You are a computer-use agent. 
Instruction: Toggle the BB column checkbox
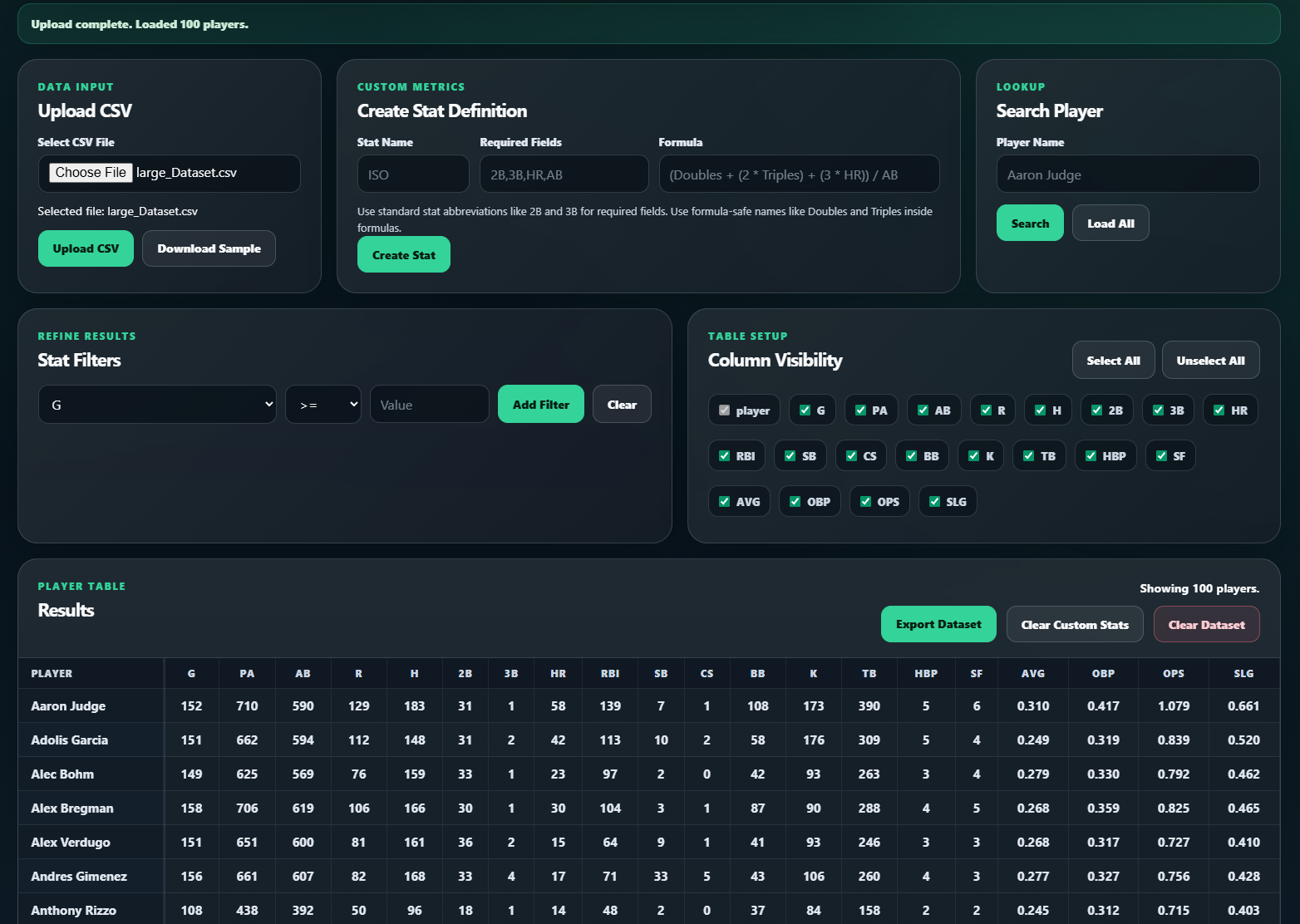point(911,455)
